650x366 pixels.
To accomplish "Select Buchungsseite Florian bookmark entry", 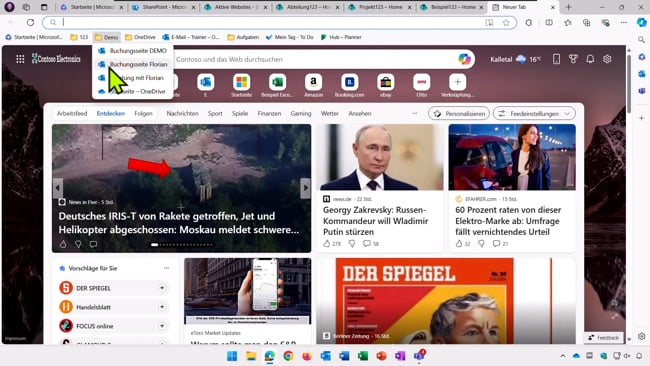I will [133, 64].
